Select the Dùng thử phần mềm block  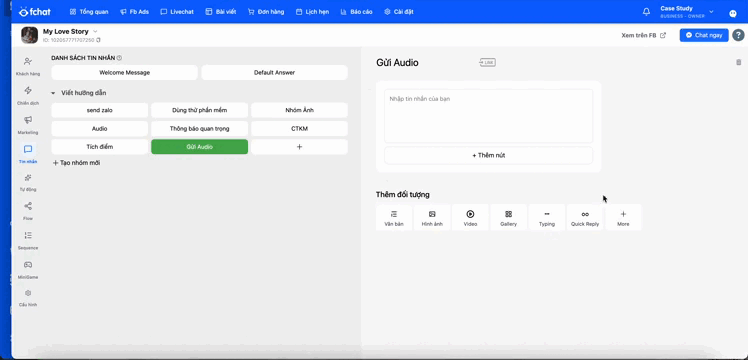199,110
